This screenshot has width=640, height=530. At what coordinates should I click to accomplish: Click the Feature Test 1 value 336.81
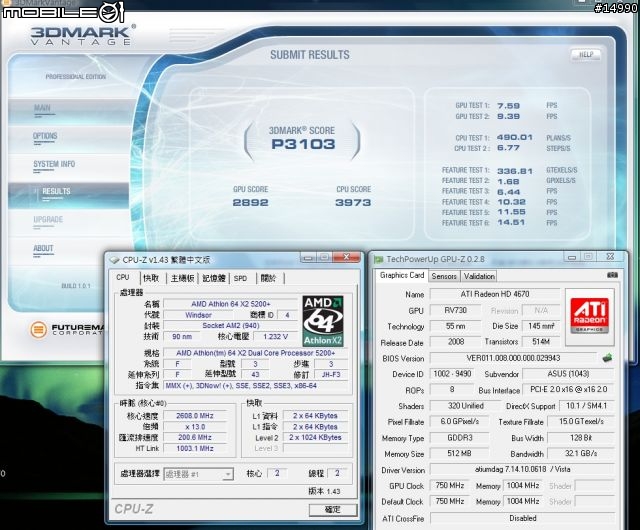tap(515, 171)
